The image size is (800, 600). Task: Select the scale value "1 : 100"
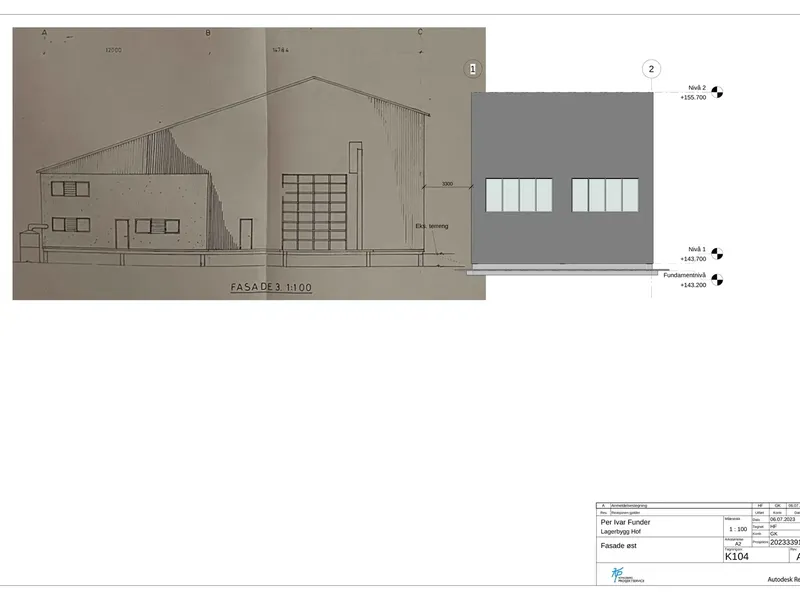click(738, 530)
